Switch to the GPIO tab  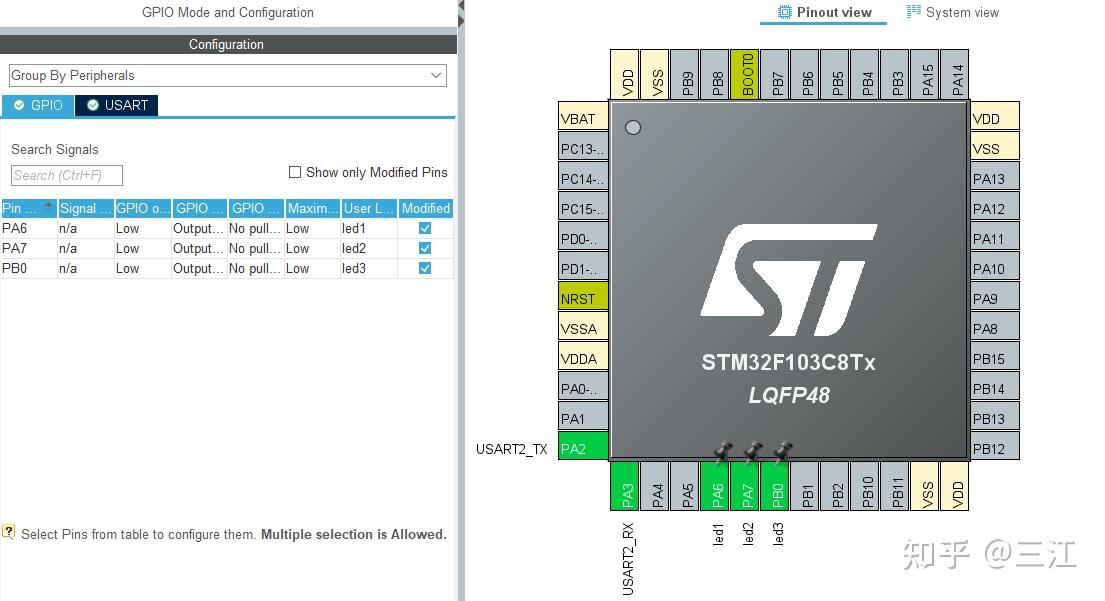point(45,105)
